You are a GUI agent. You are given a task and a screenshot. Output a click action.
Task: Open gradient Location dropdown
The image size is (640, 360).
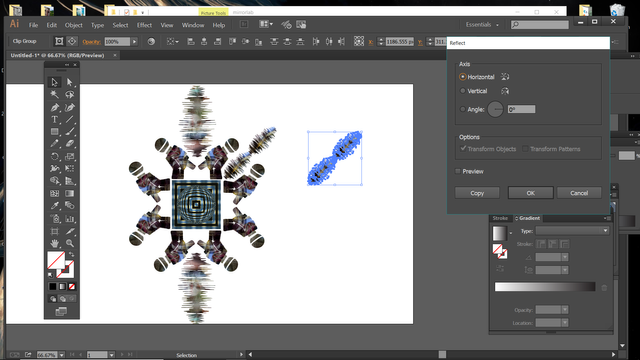(565, 323)
